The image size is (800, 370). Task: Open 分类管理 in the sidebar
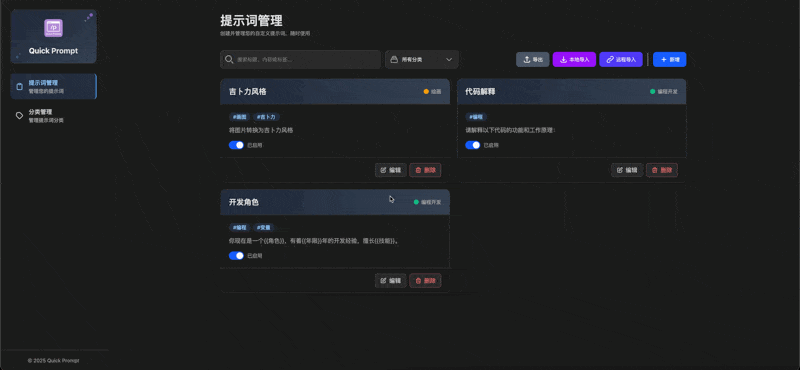click(53, 115)
